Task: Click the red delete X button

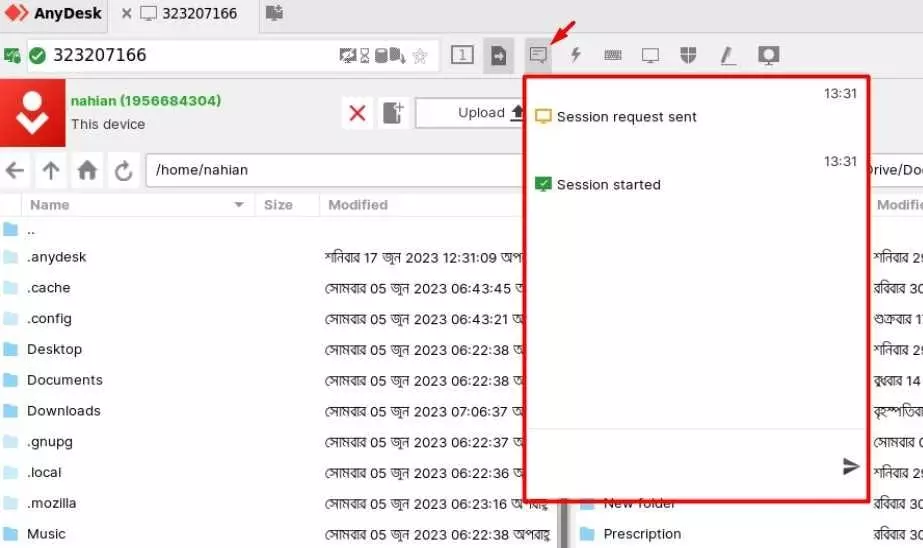Action: 357,112
